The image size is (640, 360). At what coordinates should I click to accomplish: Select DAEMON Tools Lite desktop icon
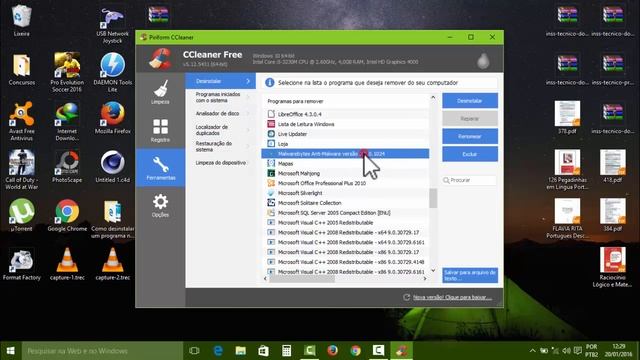click(x=112, y=72)
